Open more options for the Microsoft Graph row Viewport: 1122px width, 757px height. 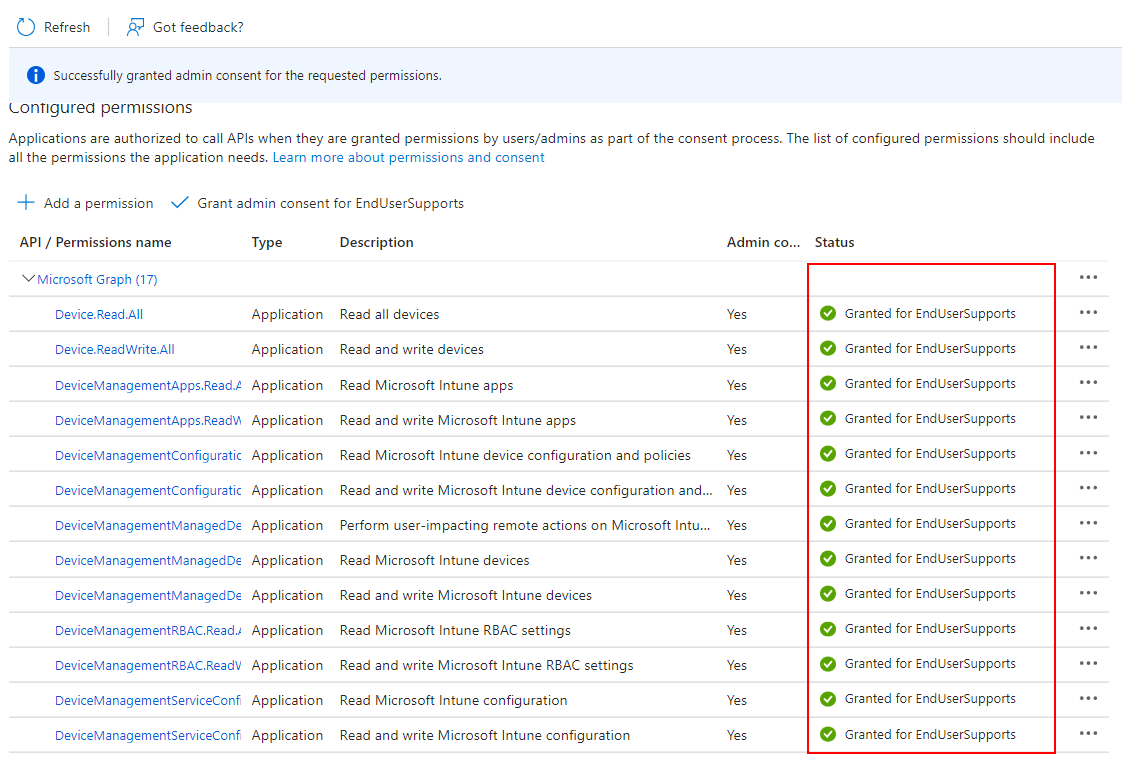pos(1088,278)
